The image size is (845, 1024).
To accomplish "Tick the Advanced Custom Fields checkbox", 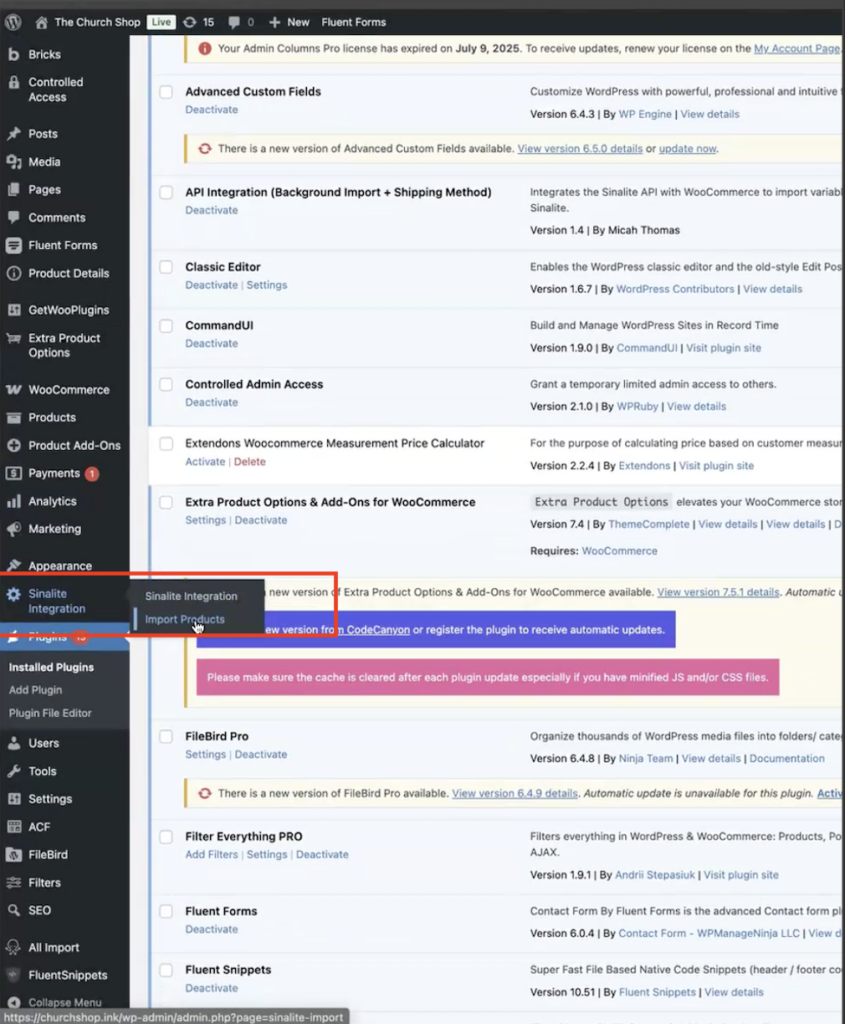I will (166, 92).
